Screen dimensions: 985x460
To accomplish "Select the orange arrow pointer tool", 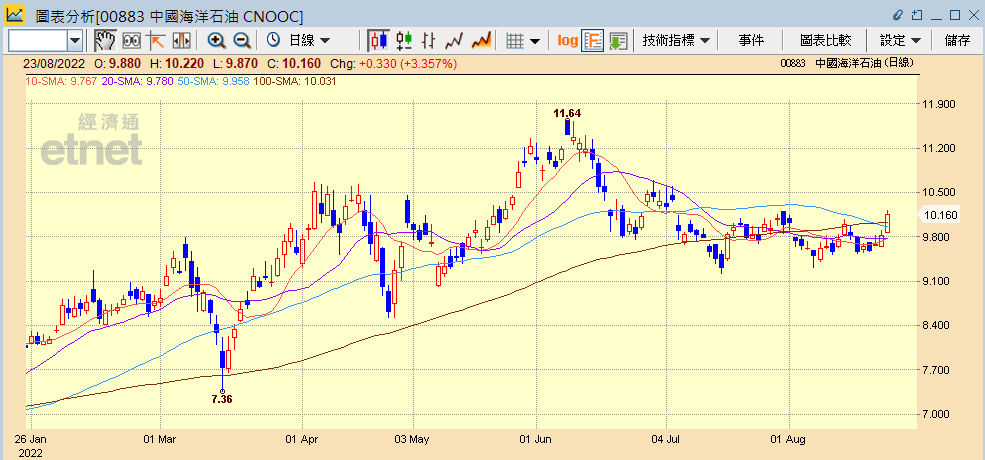I will coord(156,41).
